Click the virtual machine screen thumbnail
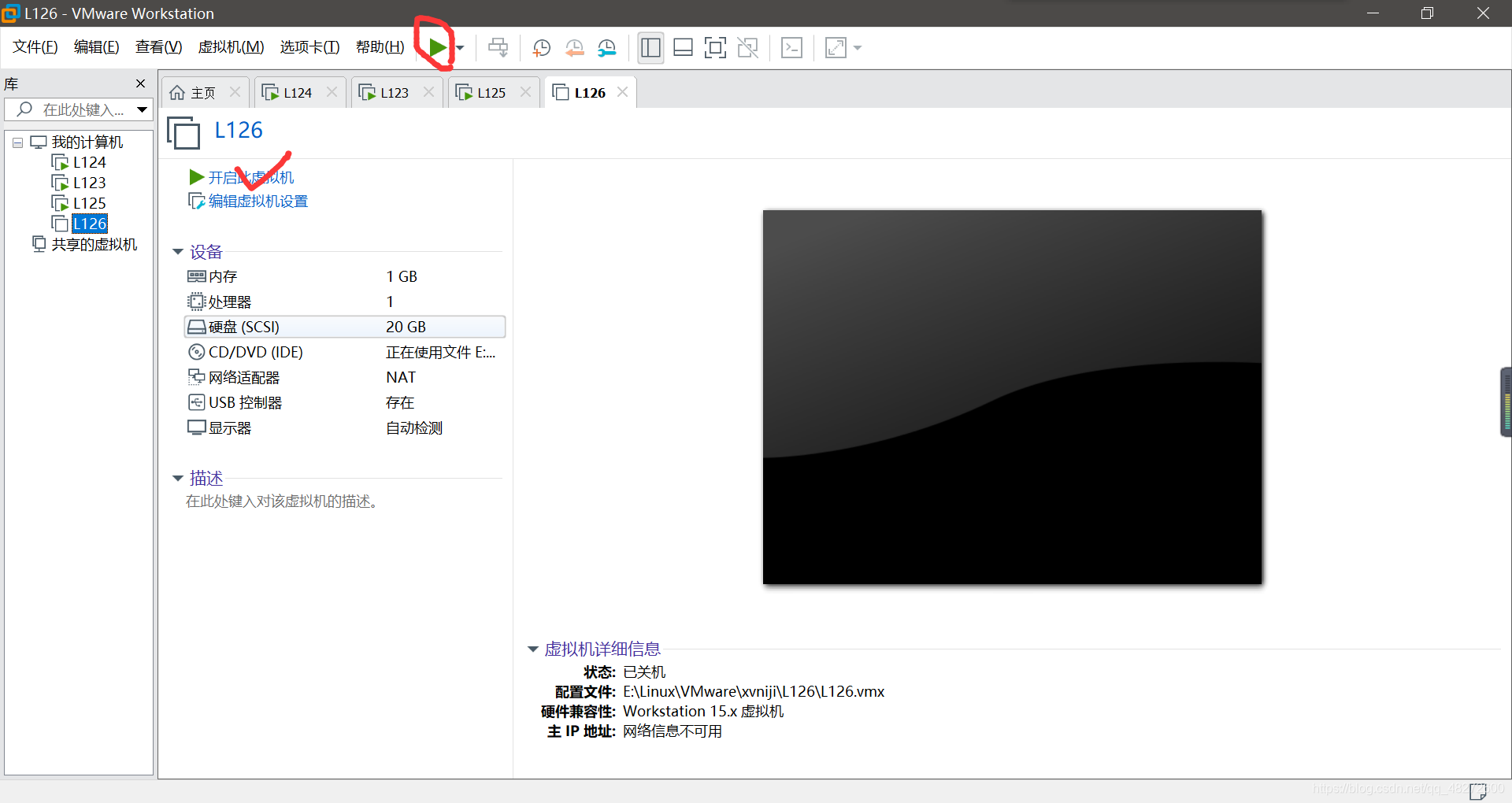 (1012, 397)
